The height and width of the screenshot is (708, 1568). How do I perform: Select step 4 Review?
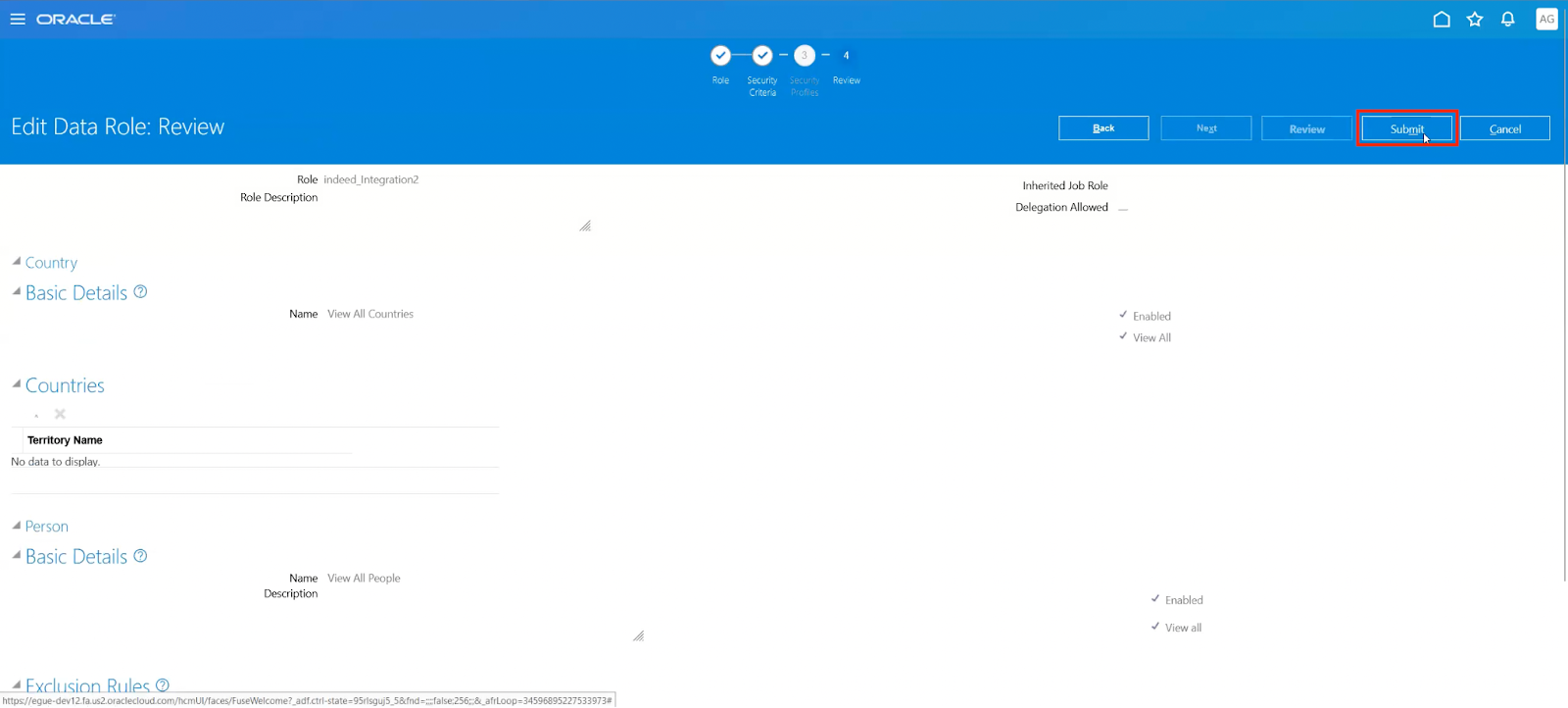[x=847, y=55]
